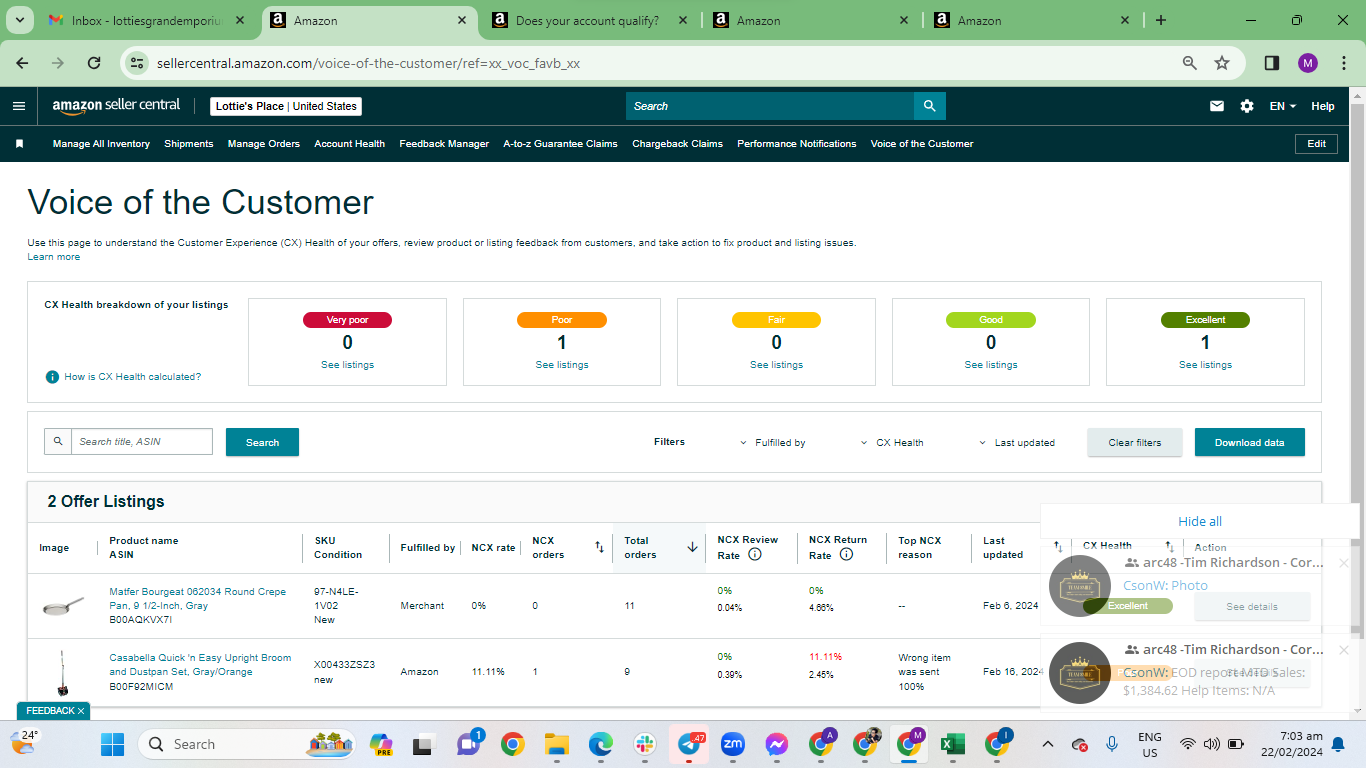Open Manage Orders
1366x768 pixels.
[264, 144]
